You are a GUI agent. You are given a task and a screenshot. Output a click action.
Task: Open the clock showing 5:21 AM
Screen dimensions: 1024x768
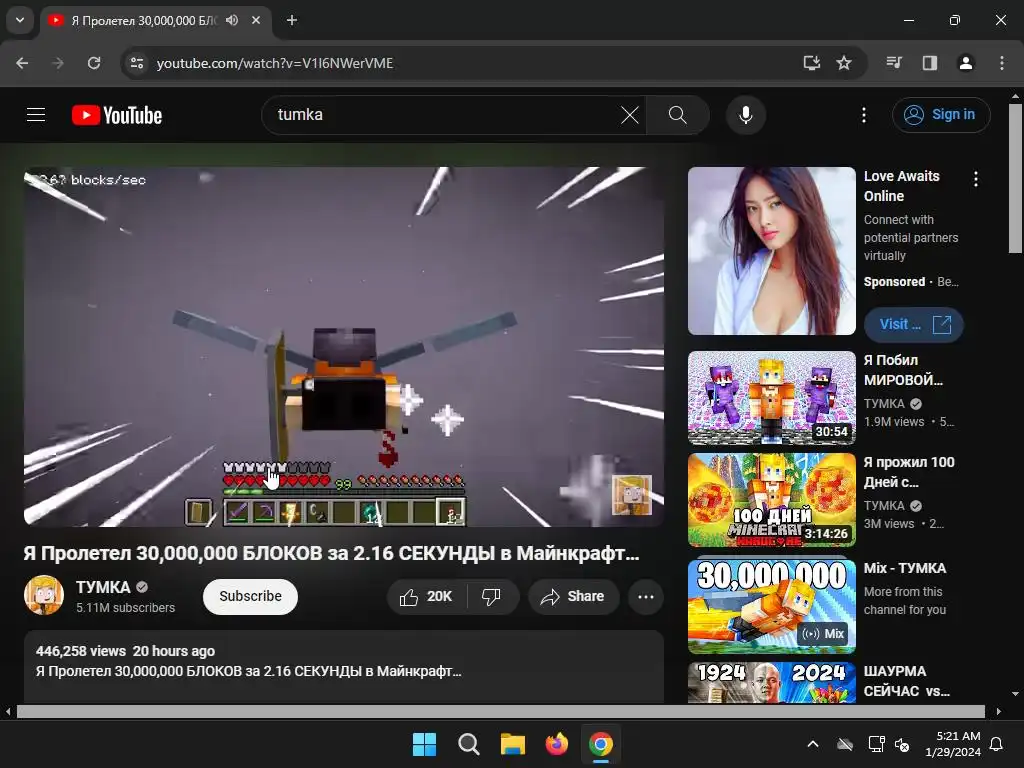pos(953,744)
